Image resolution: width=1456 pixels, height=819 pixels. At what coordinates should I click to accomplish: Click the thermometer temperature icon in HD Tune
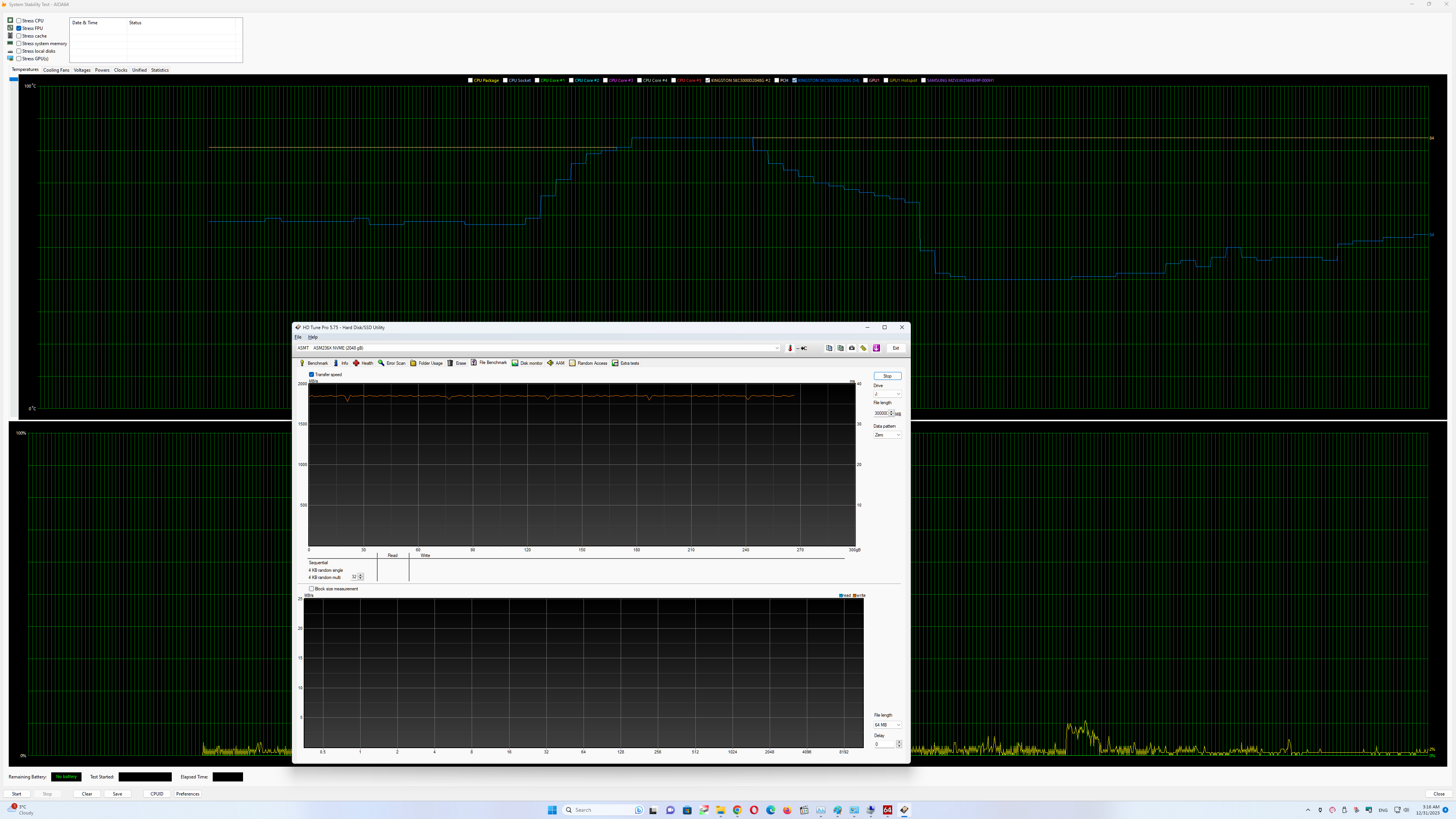pos(790,348)
